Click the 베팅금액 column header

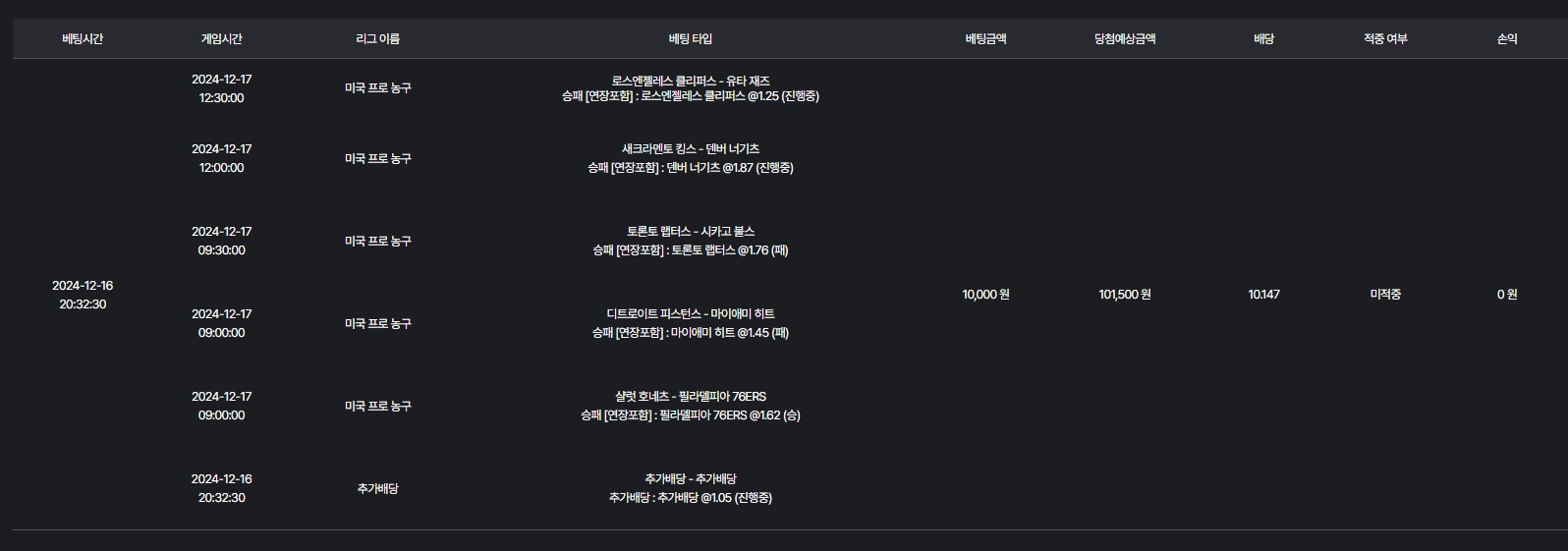(985, 39)
